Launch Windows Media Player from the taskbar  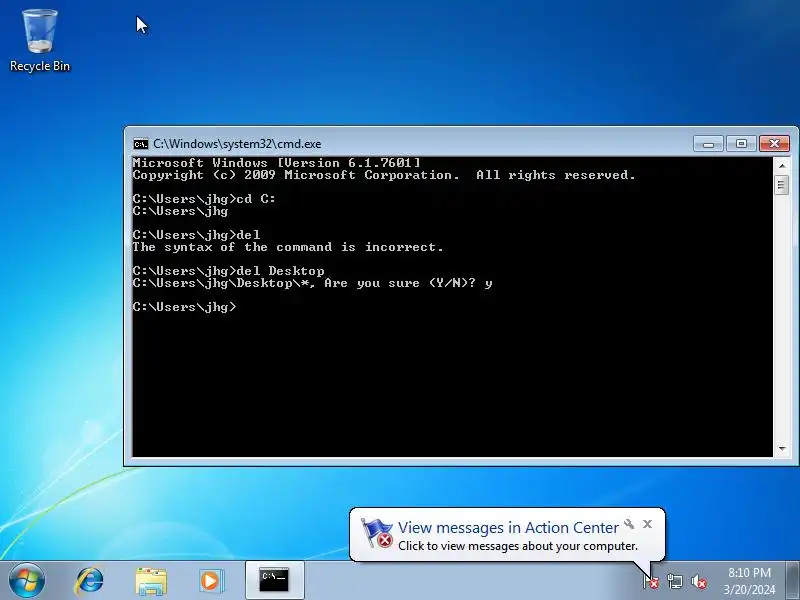point(211,581)
